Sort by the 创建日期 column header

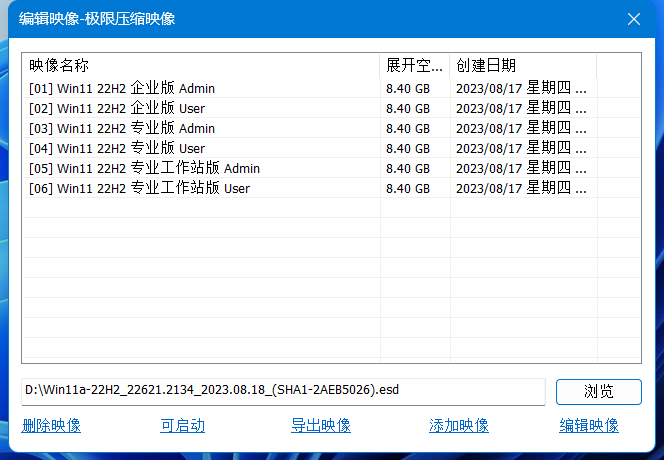(x=523, y=65)
